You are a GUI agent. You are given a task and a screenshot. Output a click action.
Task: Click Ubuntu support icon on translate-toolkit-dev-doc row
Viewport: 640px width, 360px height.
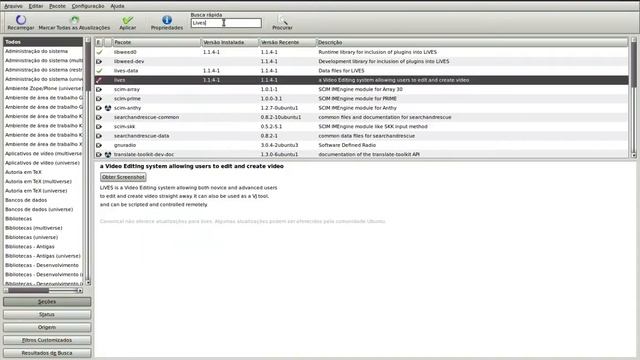click(108, 155)
